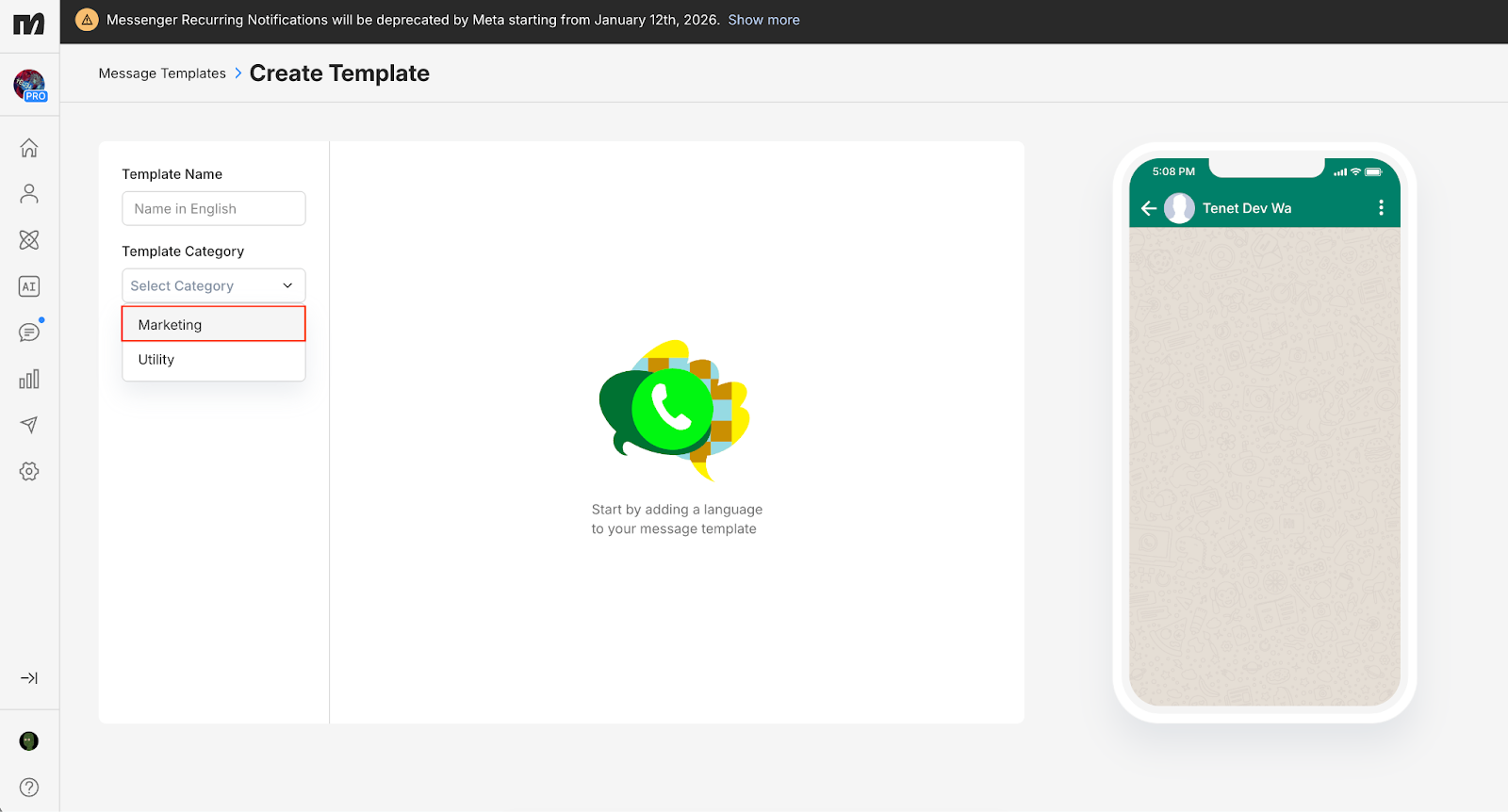
Task: Click the Broadcasting paper plane icon
Action: [29, 425]
